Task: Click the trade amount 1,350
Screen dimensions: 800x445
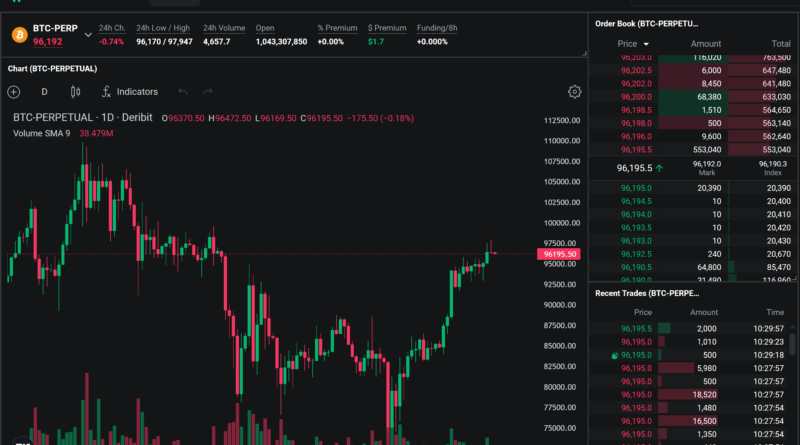Action: tap(707, 435)
